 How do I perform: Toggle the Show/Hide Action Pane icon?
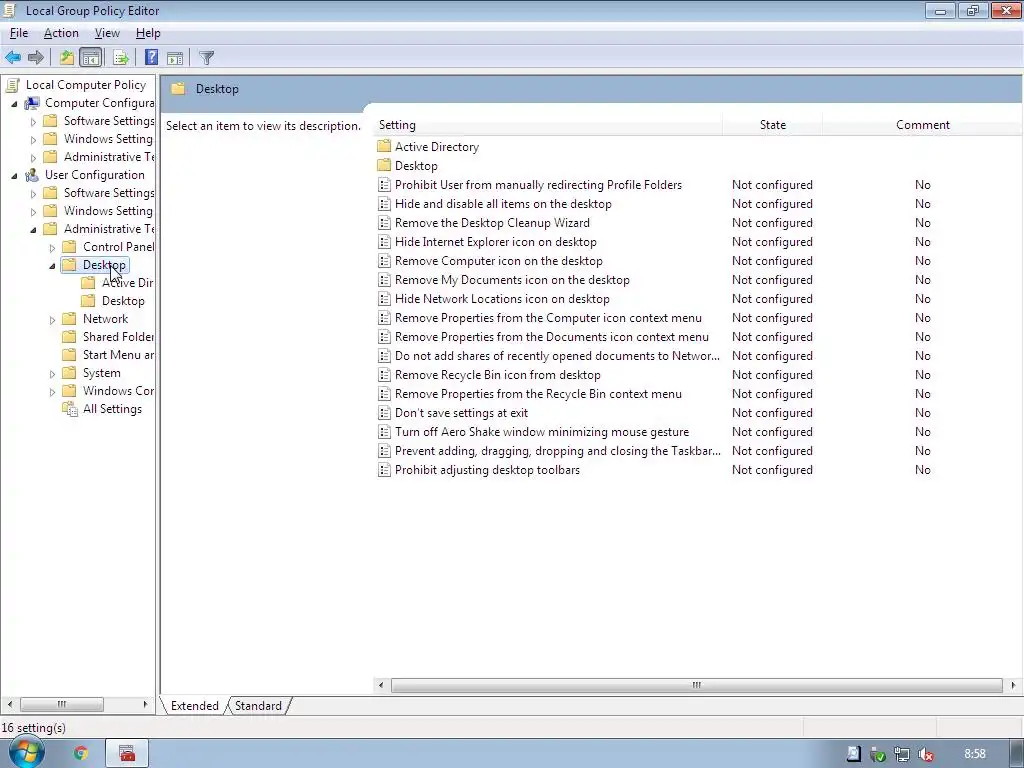pyautogui.click(x=175, y=57)
